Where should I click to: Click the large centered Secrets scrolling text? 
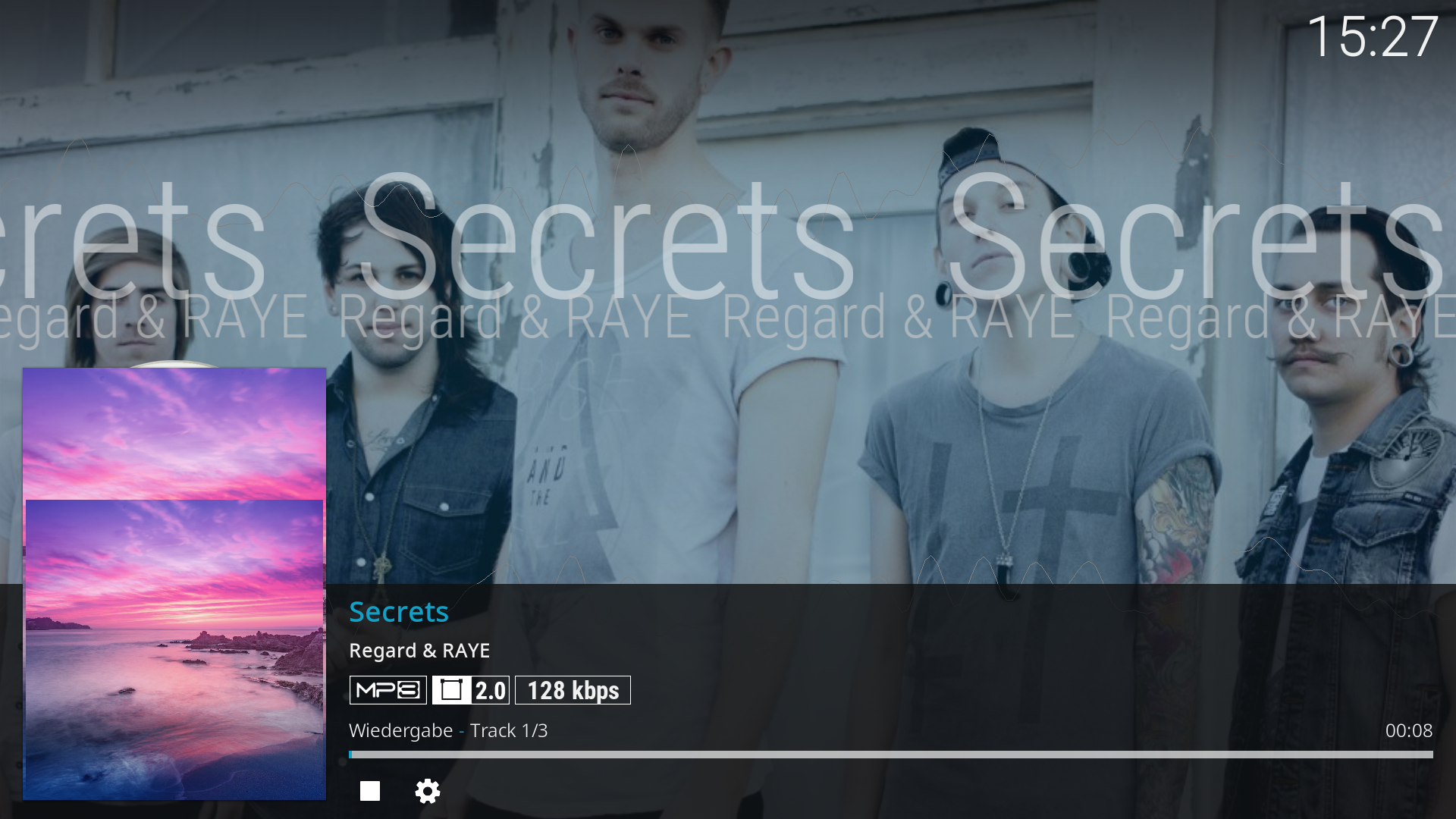607,237
